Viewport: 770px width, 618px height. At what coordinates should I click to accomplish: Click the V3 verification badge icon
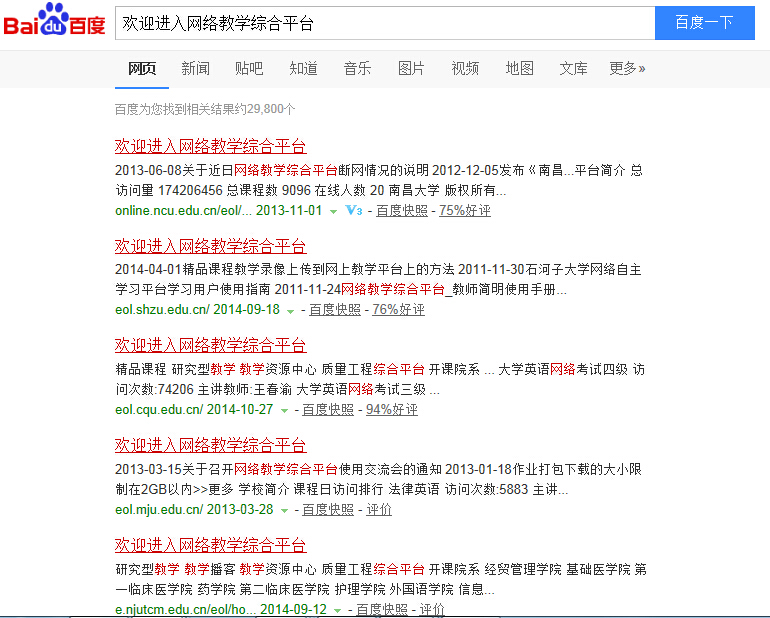coord(354,211)
